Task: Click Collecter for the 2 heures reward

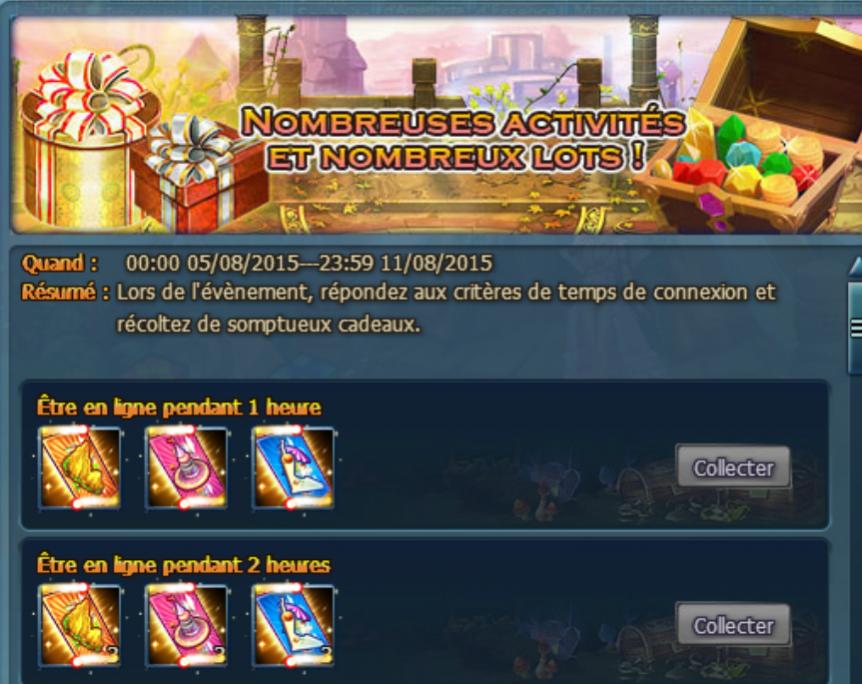Action: tap(733, 625)
